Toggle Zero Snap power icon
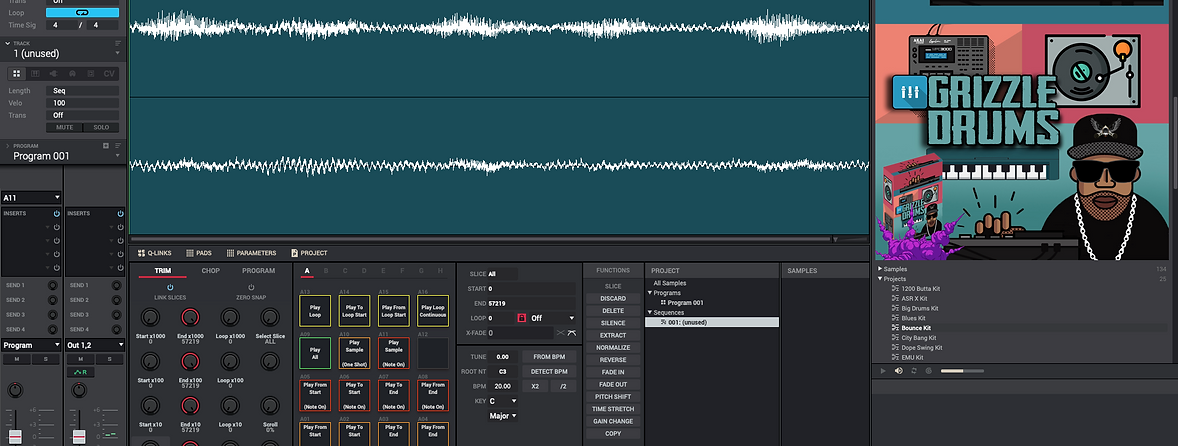 [x=251, y=288]
